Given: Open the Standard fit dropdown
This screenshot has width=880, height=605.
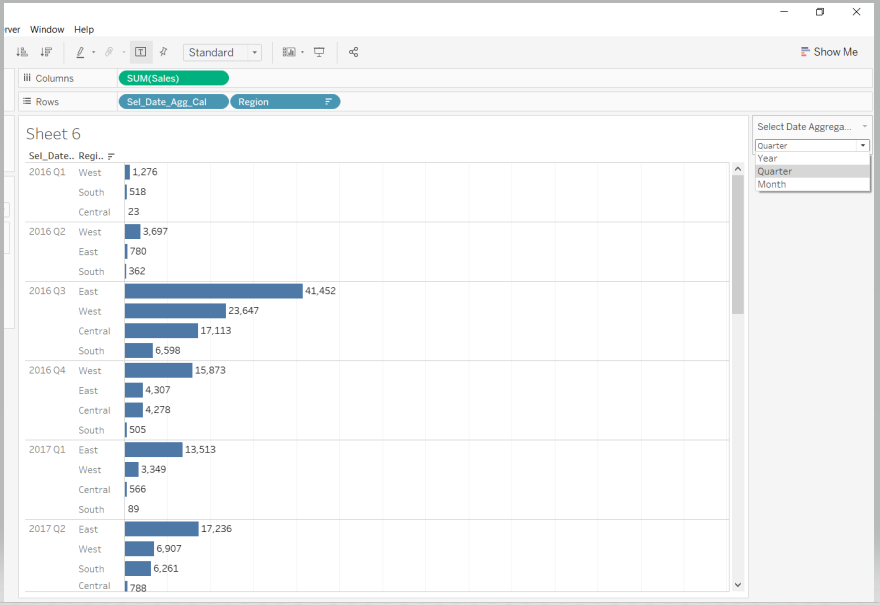Looking at the screenshot, I should point(222,52).
